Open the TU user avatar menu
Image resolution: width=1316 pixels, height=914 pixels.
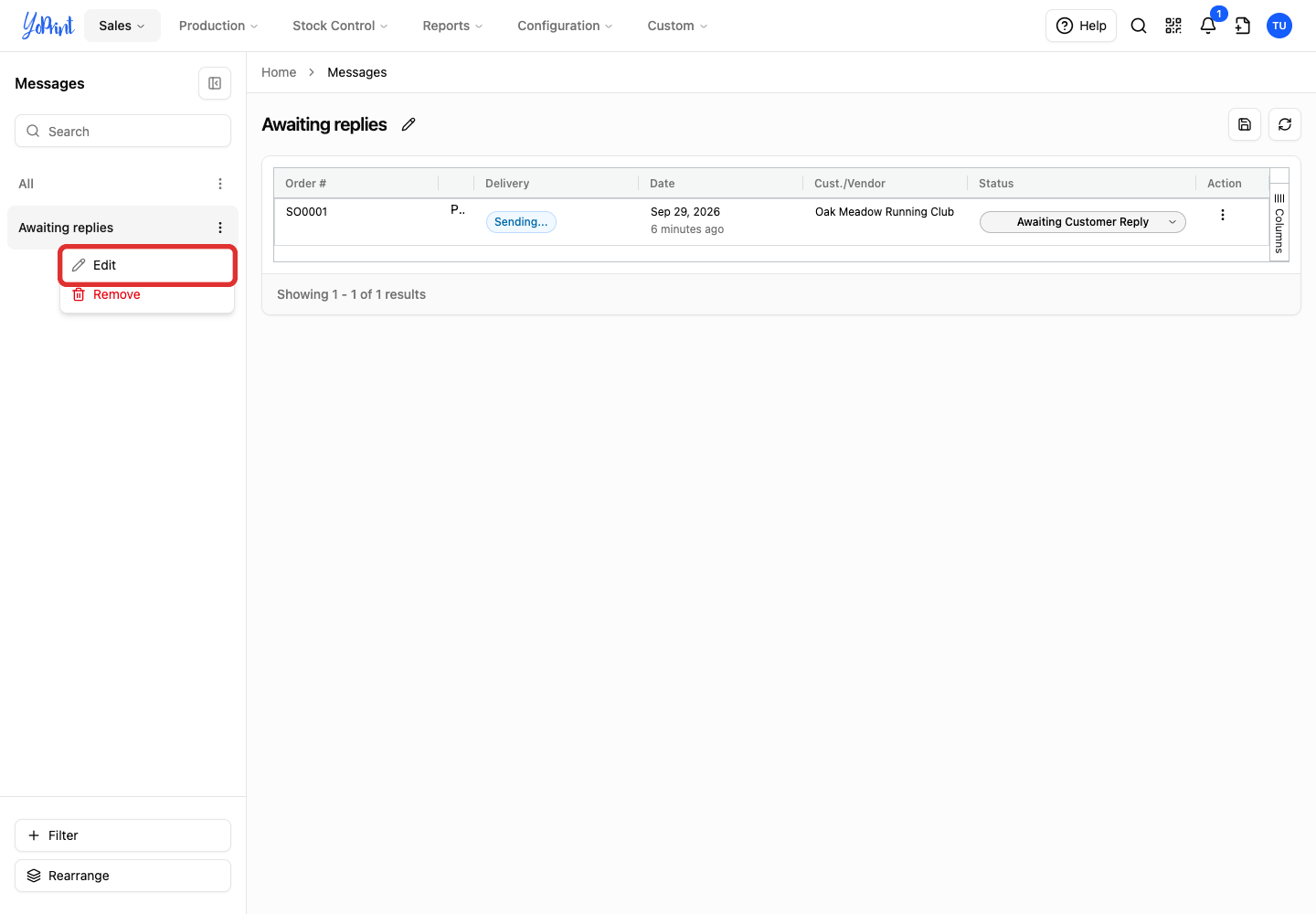tap(1279, 26)
